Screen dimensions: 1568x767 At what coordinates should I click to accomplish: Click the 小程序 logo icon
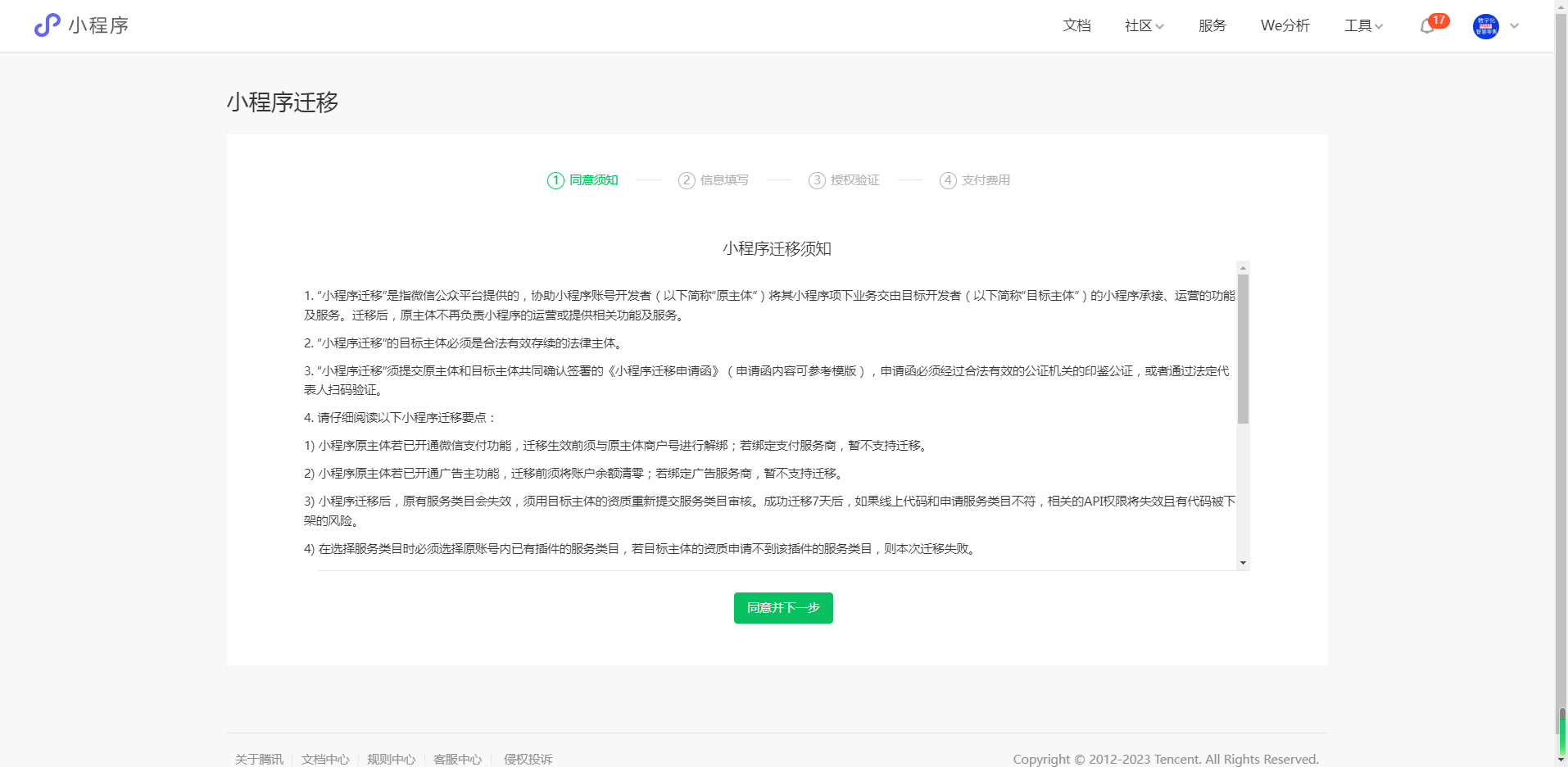point(48,25)
